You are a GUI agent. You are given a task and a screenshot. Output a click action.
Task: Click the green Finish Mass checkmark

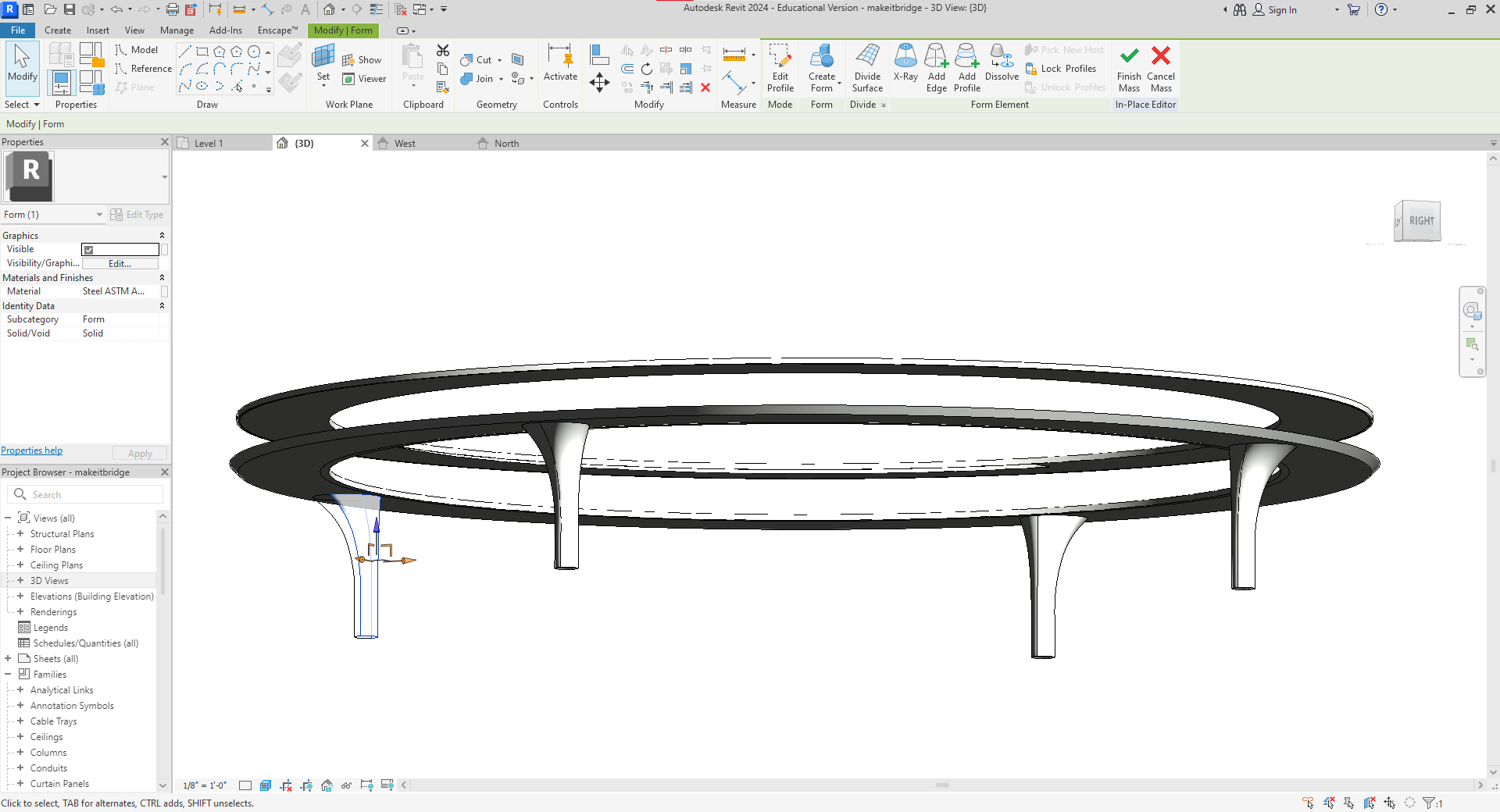coord(1129,69)
